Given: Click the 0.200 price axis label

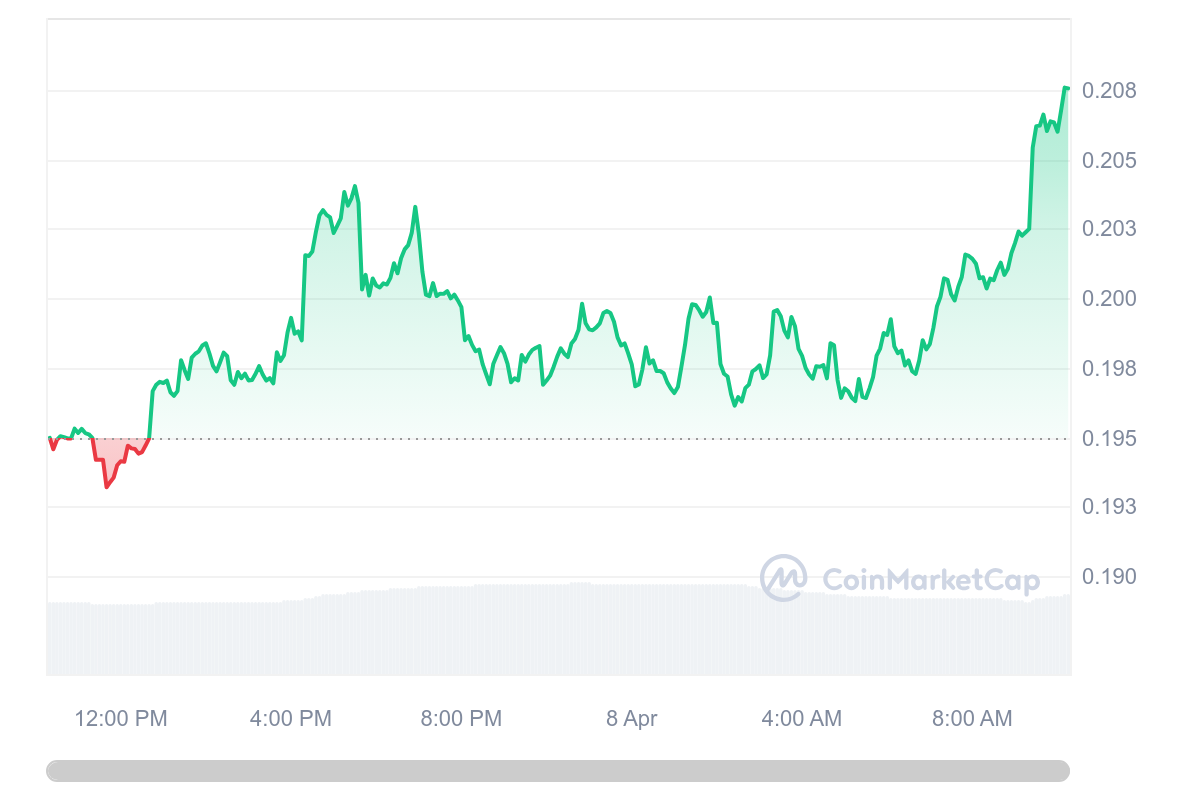Looking at the screenshot, I should click(x=1111, y=299).
